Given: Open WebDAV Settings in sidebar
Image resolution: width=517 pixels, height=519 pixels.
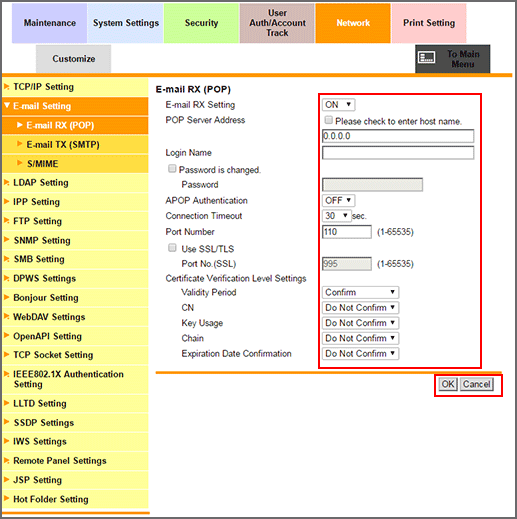Looking at the screenshot, I should pyautogui.click(x=75, y=317).
